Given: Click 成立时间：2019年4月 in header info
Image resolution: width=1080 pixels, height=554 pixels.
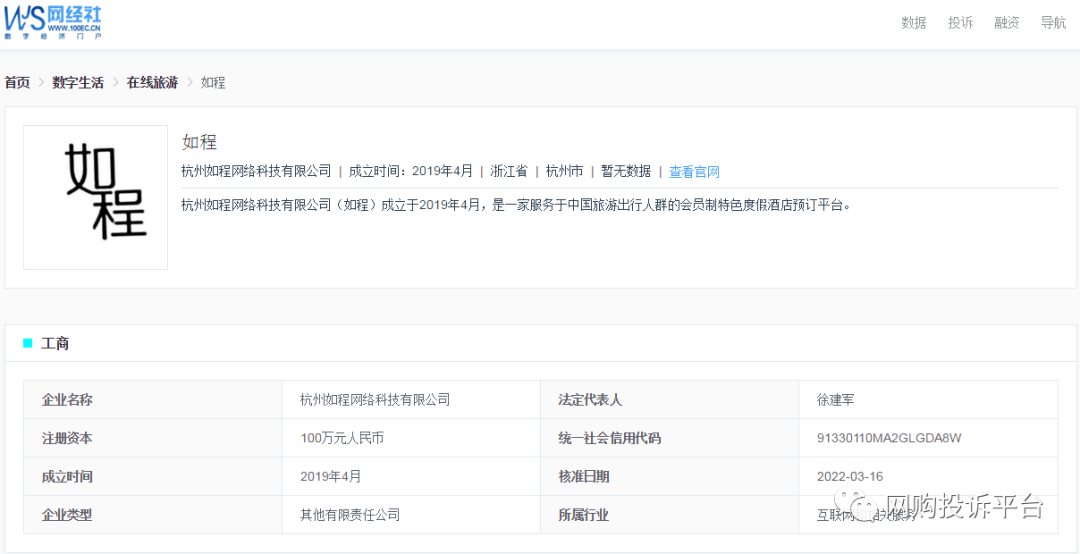Looking at the screenshot, I should tap(411, 172).
